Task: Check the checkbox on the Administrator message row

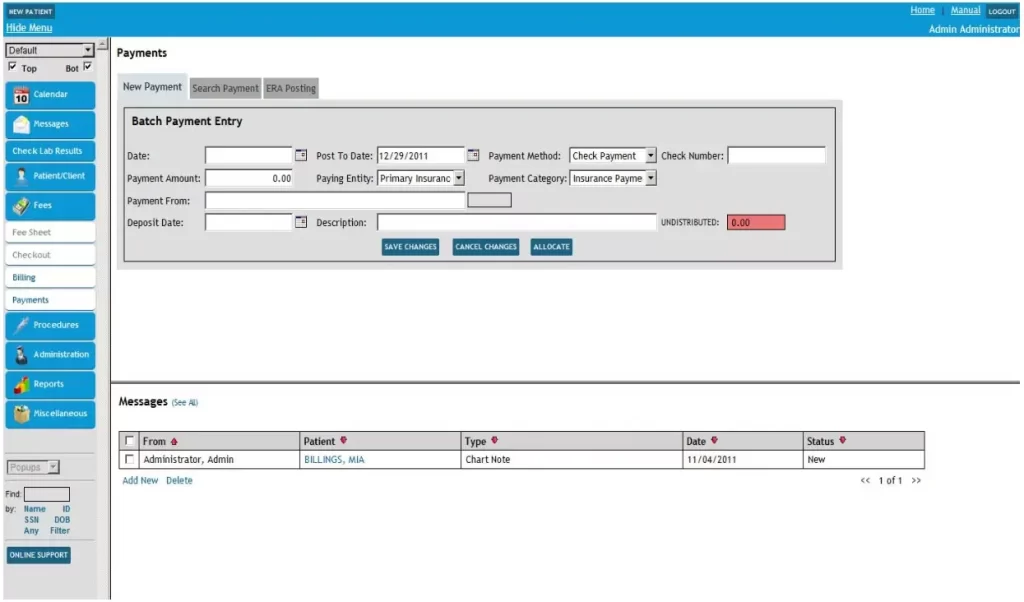Action: point(129,459)
